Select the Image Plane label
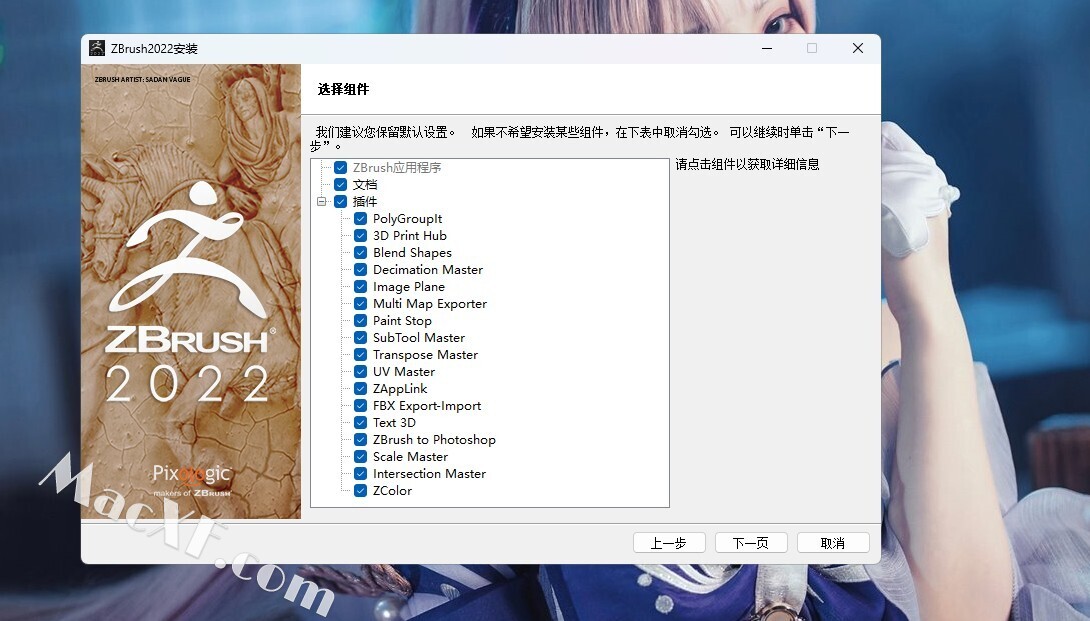Screen dimensions: 1090x621 [409, 287]
